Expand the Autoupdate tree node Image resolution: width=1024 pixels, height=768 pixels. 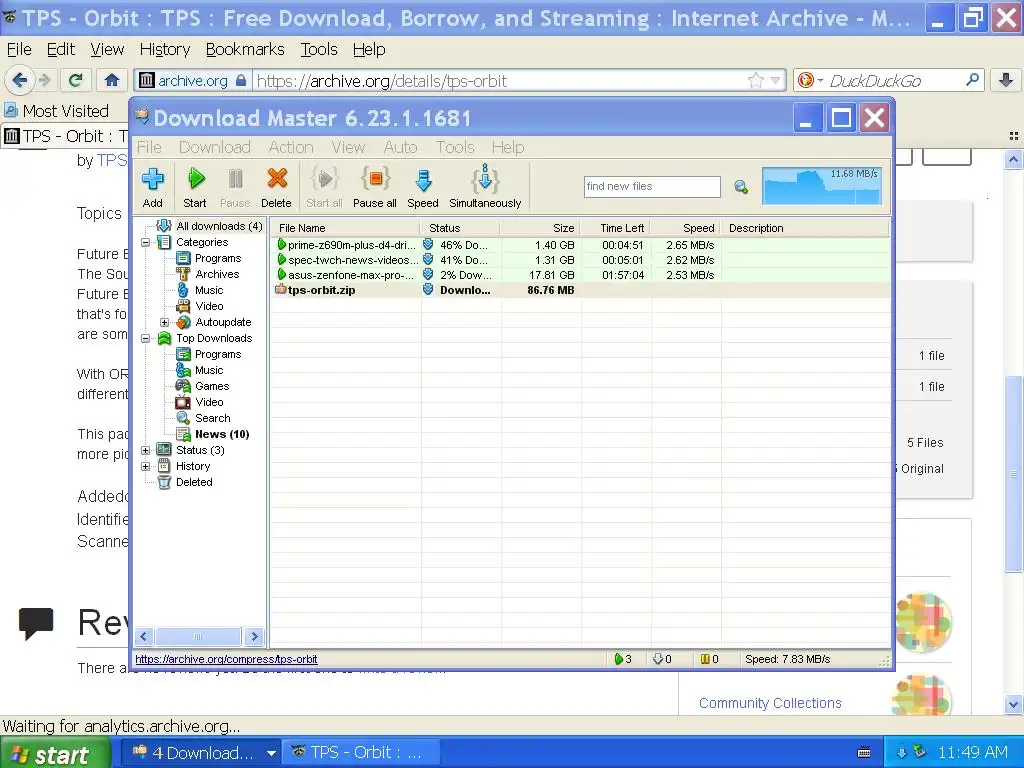click(x=165, y=322)
